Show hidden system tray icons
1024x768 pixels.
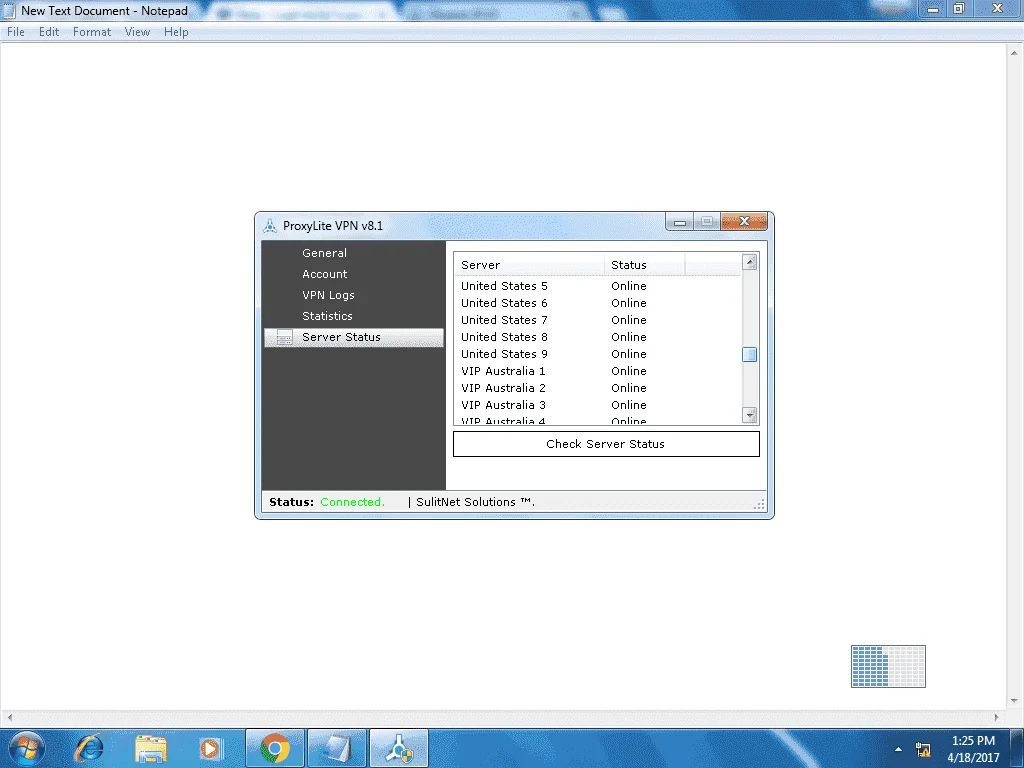point(899,749)
